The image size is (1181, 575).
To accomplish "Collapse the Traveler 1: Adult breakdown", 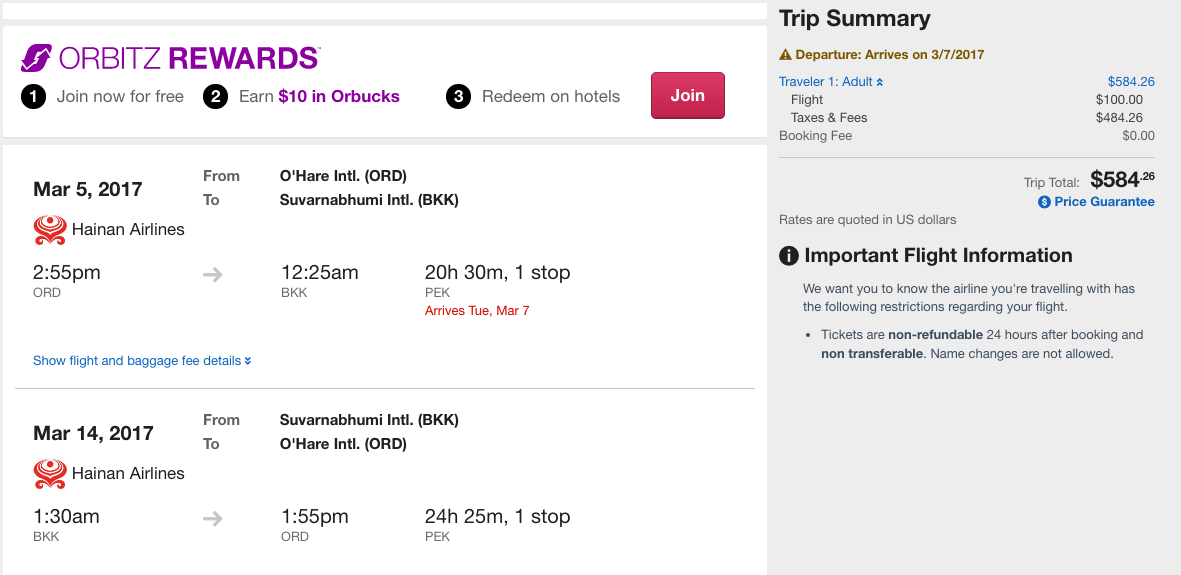I will (x=831, y=82).
